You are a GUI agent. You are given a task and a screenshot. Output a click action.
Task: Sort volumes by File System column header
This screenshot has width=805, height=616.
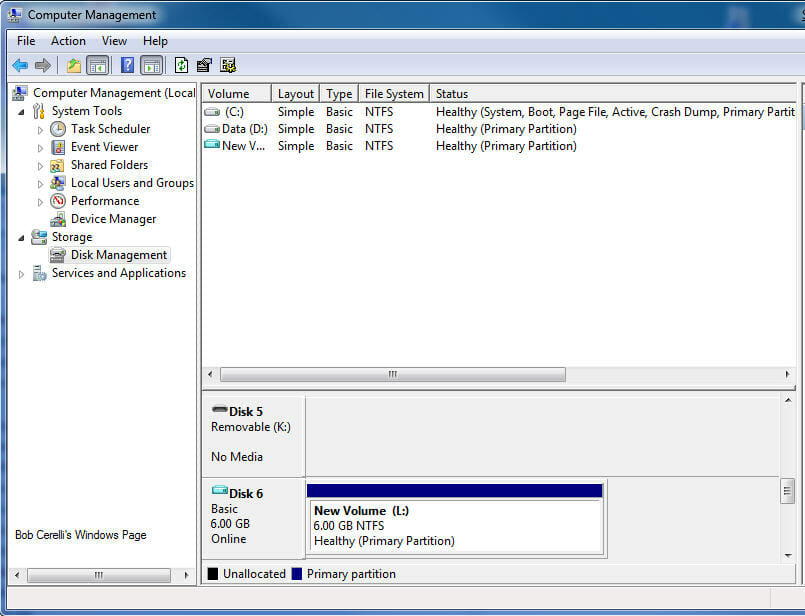[x=393, y=94]
